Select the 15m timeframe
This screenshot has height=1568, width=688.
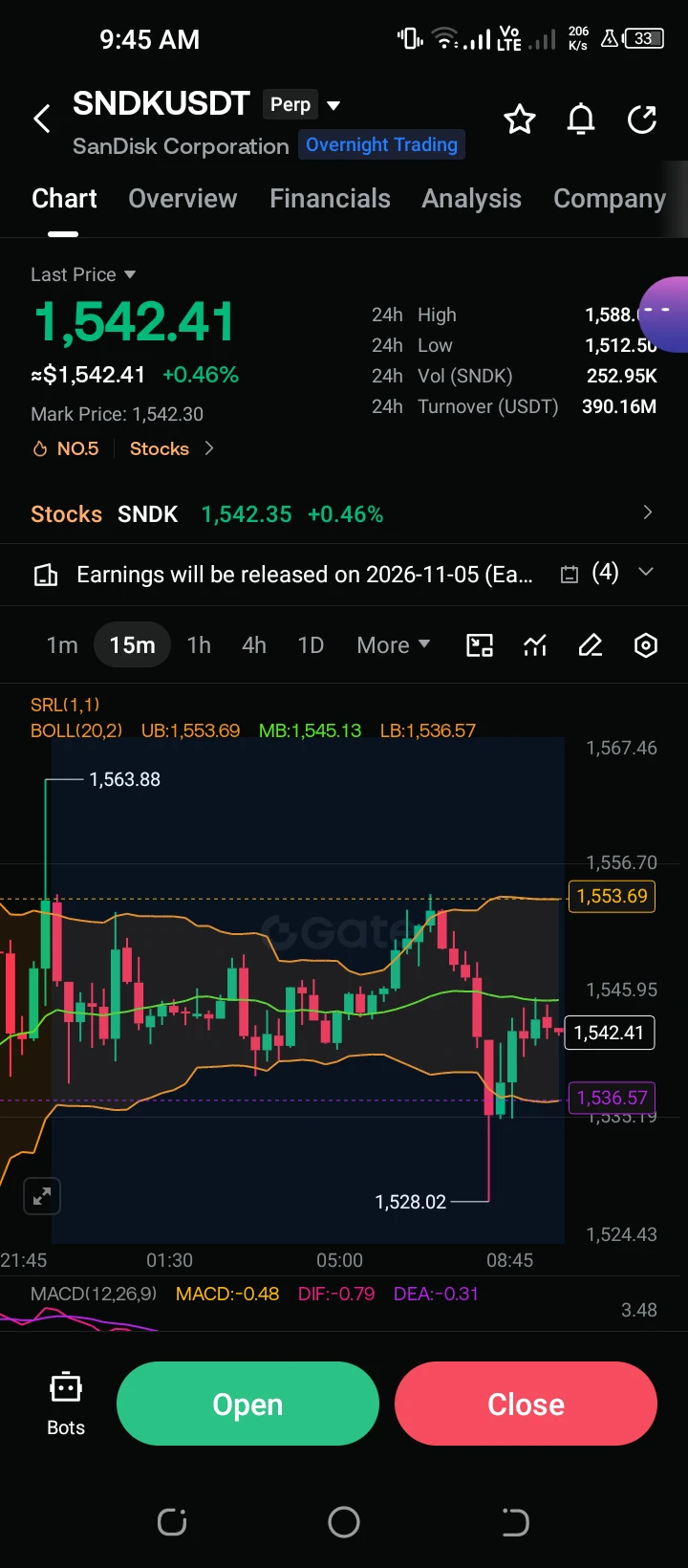[x=132, y=644]
